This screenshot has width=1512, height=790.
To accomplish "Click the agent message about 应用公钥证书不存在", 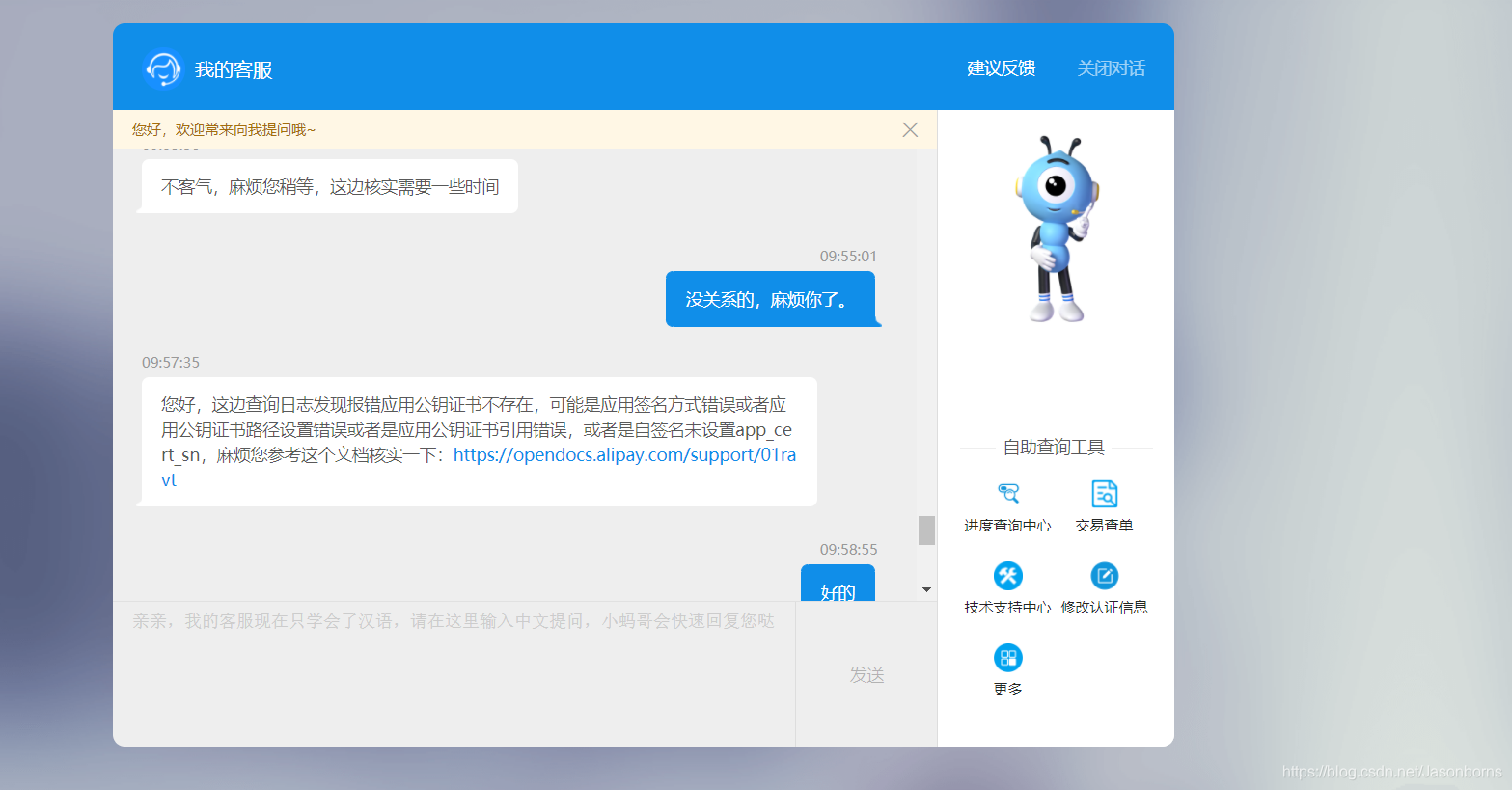I will point(479,442).
